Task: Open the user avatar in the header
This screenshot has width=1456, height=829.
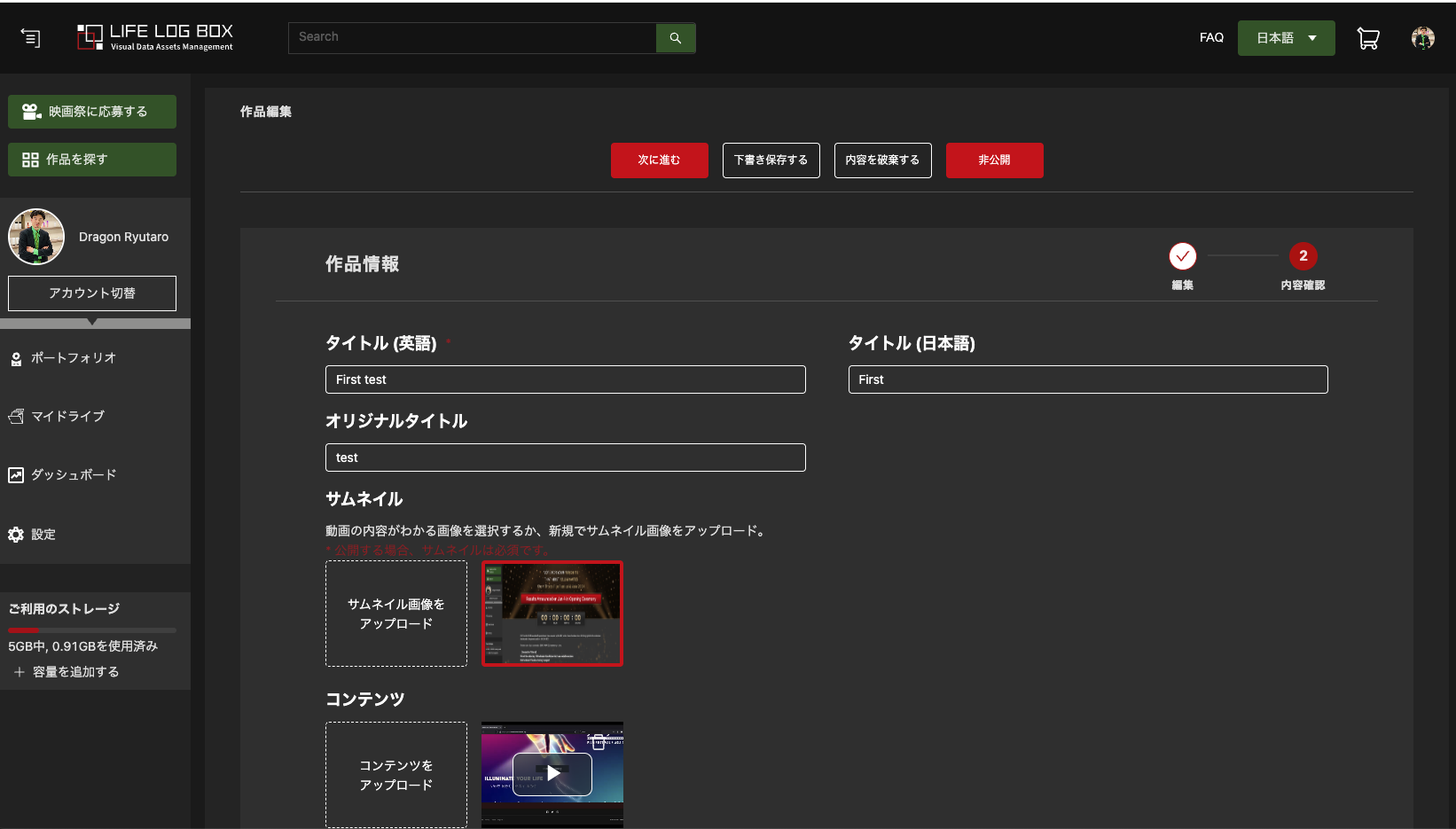Action: point(1422,38)
